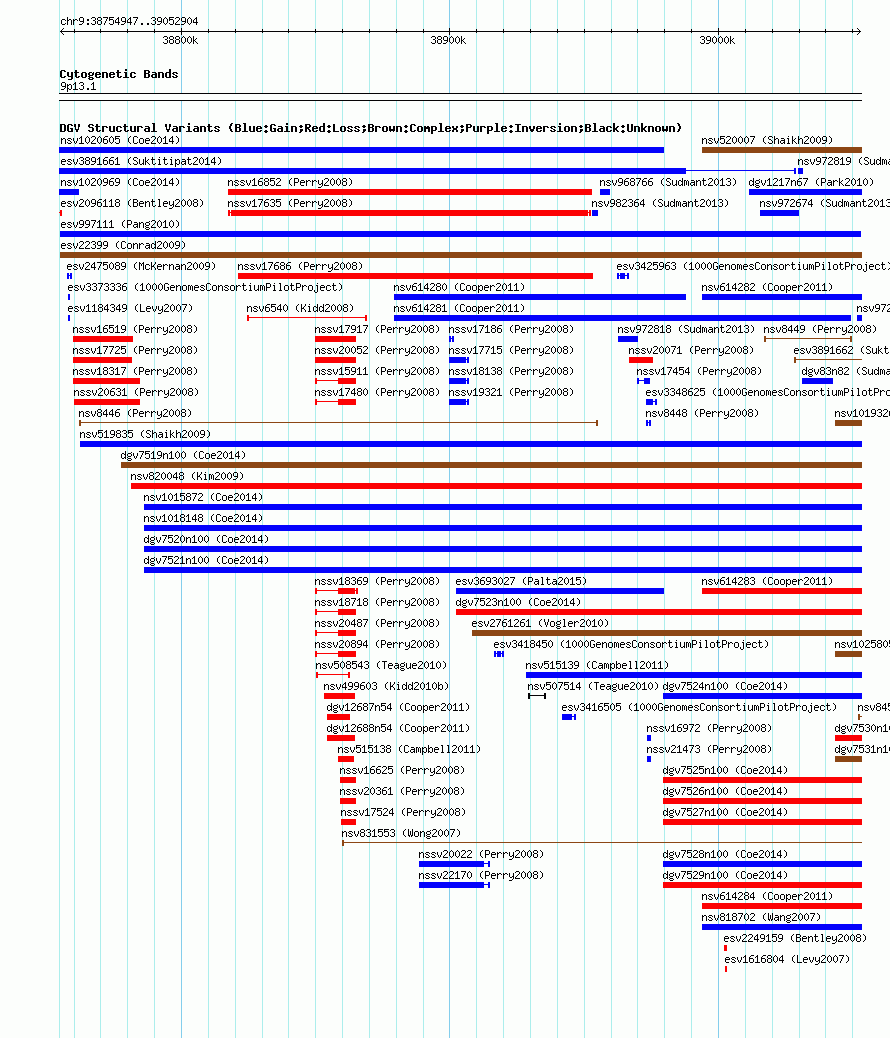Open nssv16852 (Perry2008) variant
This screenshot has width=890, height=1038.
(290, 183)
